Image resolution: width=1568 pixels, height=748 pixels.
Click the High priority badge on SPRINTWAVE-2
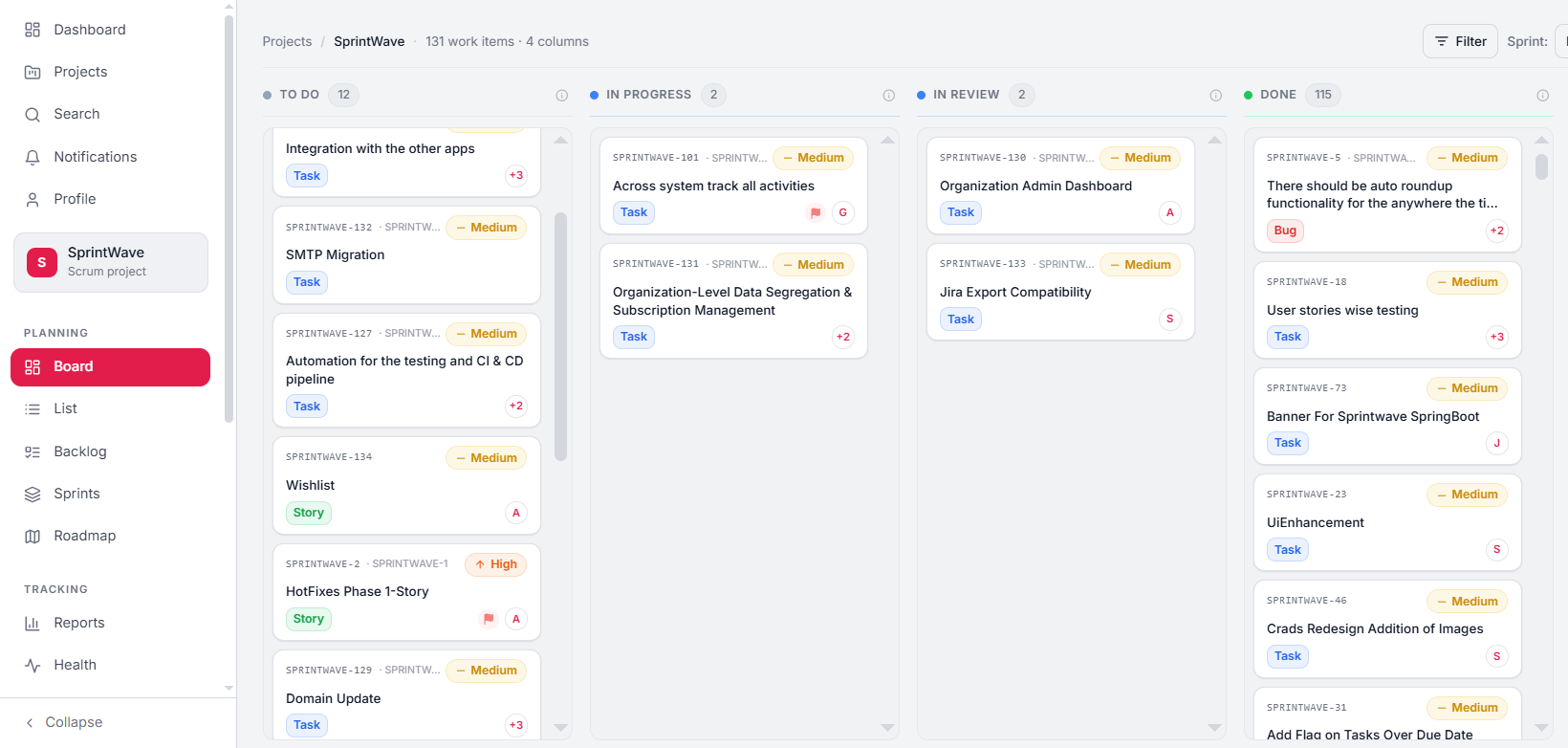(495, 564)
